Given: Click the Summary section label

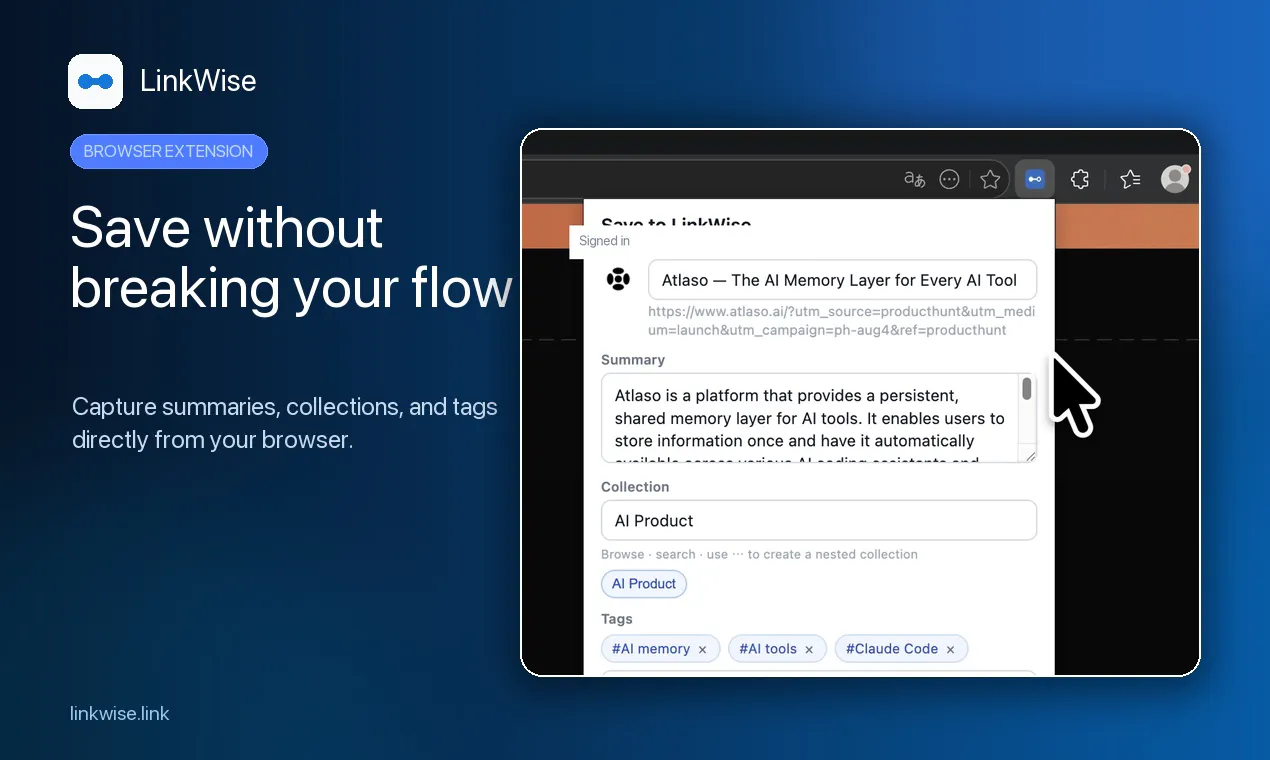Looking at the screenshot, I should click(633, 360).
